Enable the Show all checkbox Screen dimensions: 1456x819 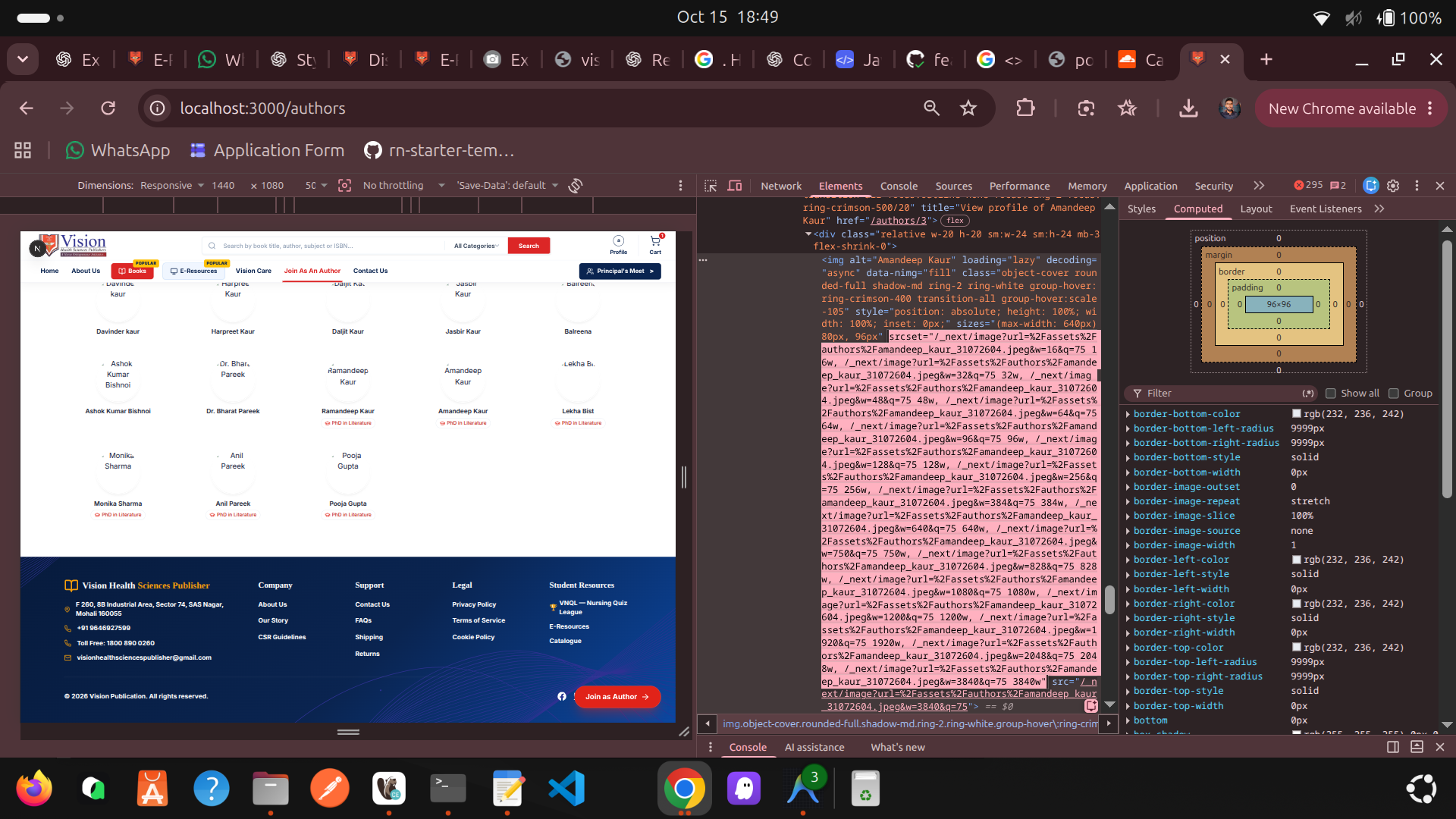click(x=1330, y=393)
